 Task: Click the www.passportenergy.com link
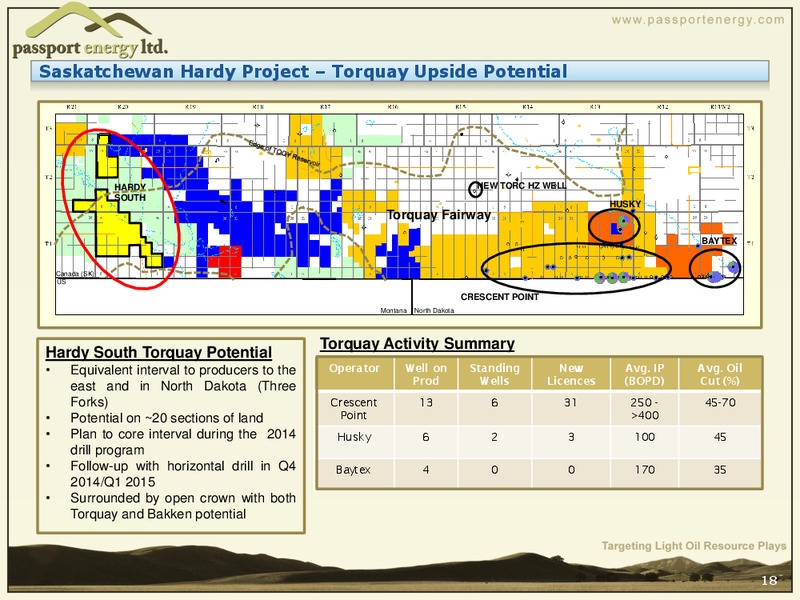point(697,20)
